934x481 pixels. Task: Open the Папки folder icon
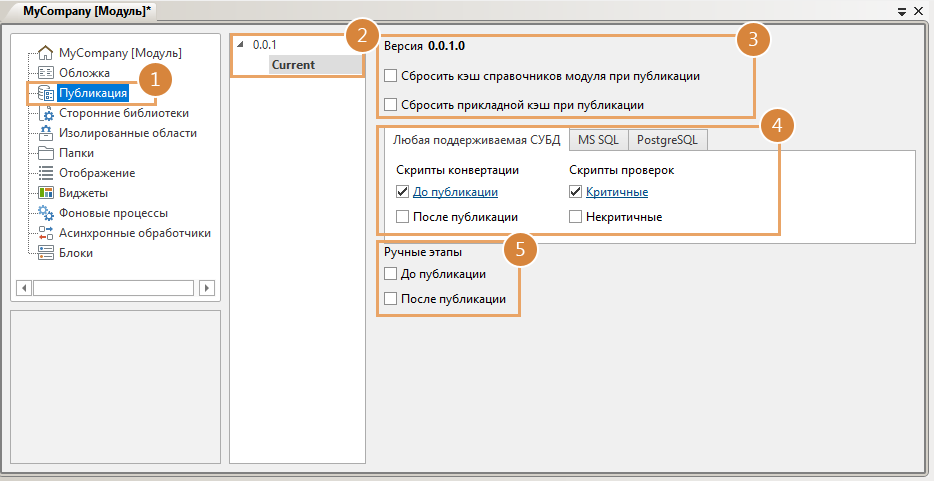click(45, 153)
